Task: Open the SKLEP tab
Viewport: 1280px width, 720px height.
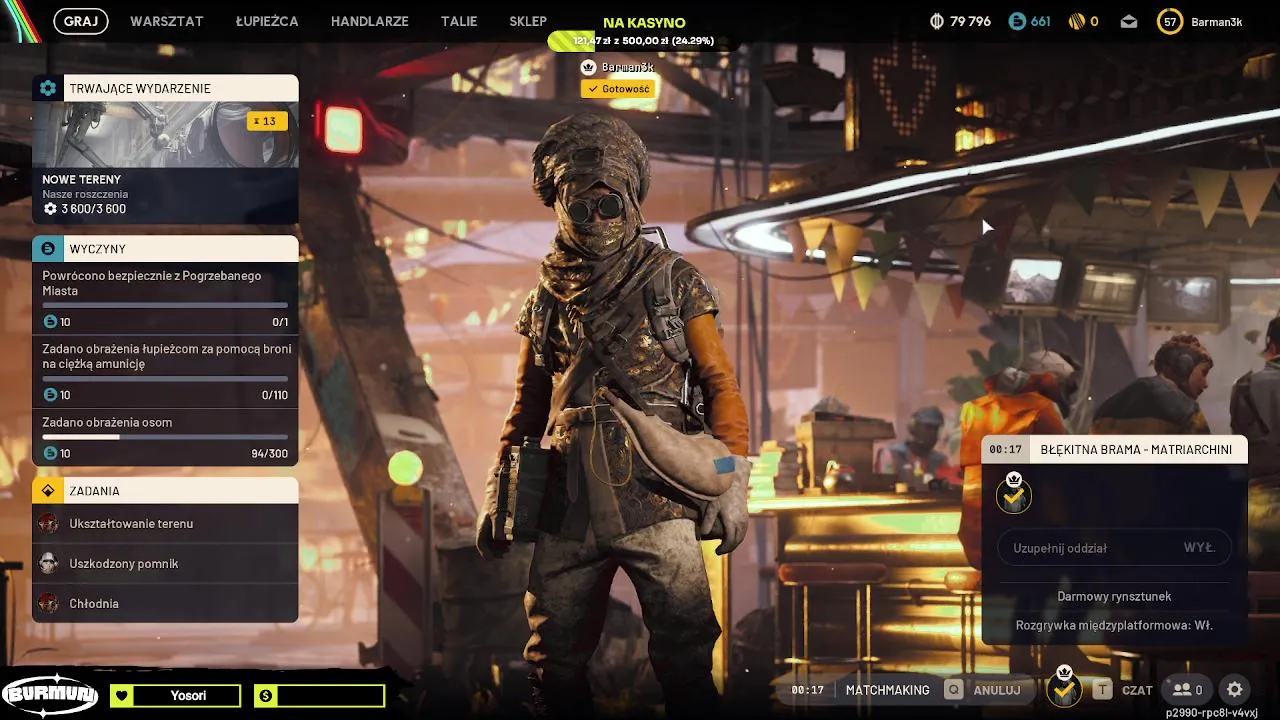Action: pos(528,21)
